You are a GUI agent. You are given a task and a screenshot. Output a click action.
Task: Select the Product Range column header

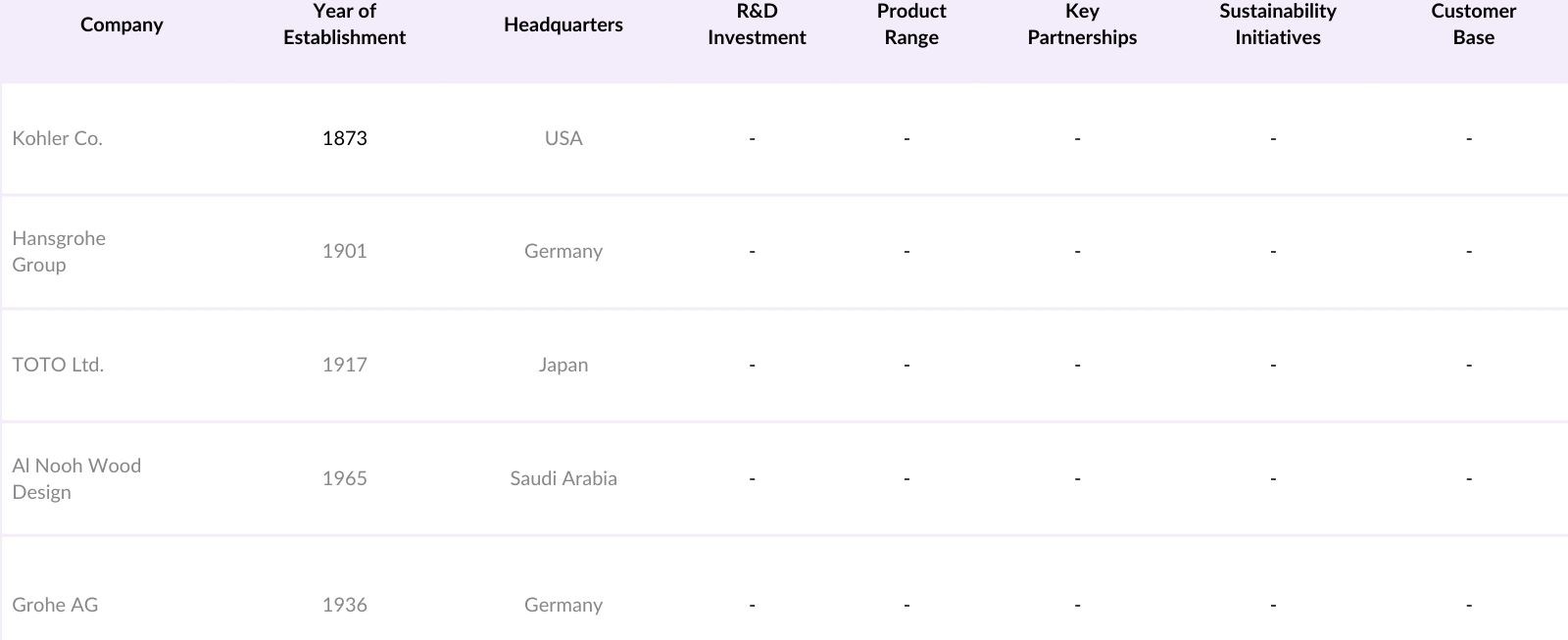[911, 25]
